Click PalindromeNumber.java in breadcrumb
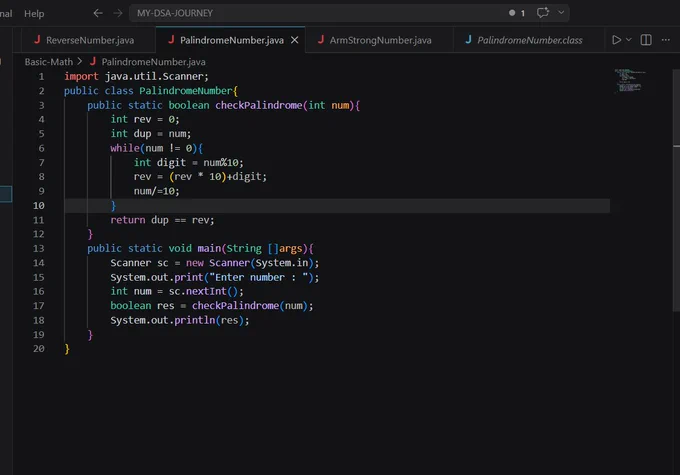680x475 pixels. [x=153, y=62]
